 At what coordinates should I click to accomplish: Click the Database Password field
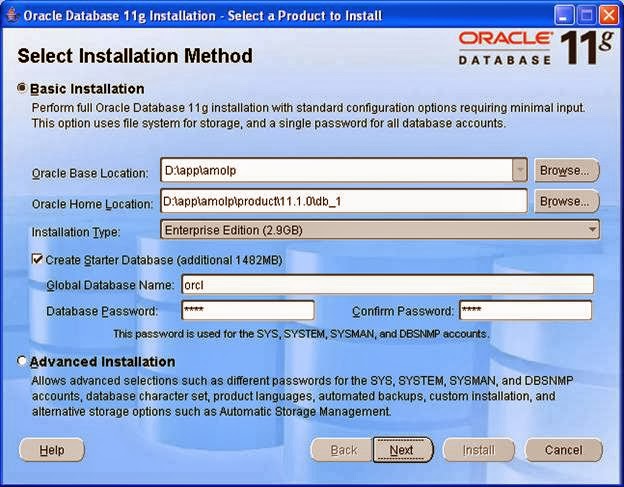tap(248, 310)
